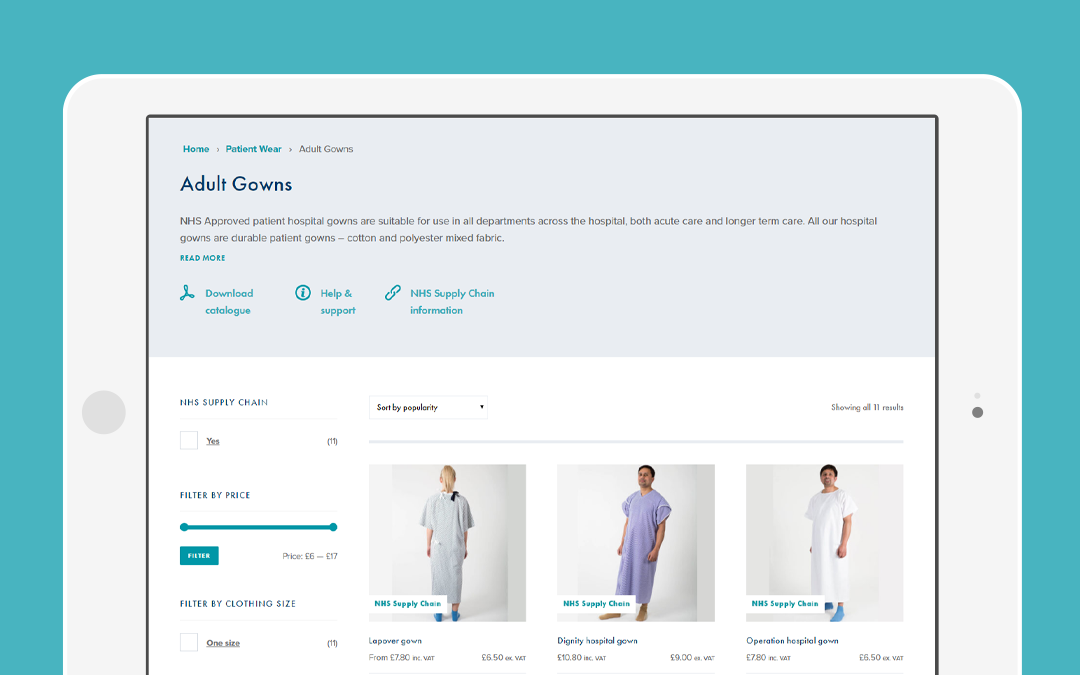This screenshot has height=675, width=1080.
Task: Click the 'FILTER BY PRICE' heading
Action: pos(215,495)
